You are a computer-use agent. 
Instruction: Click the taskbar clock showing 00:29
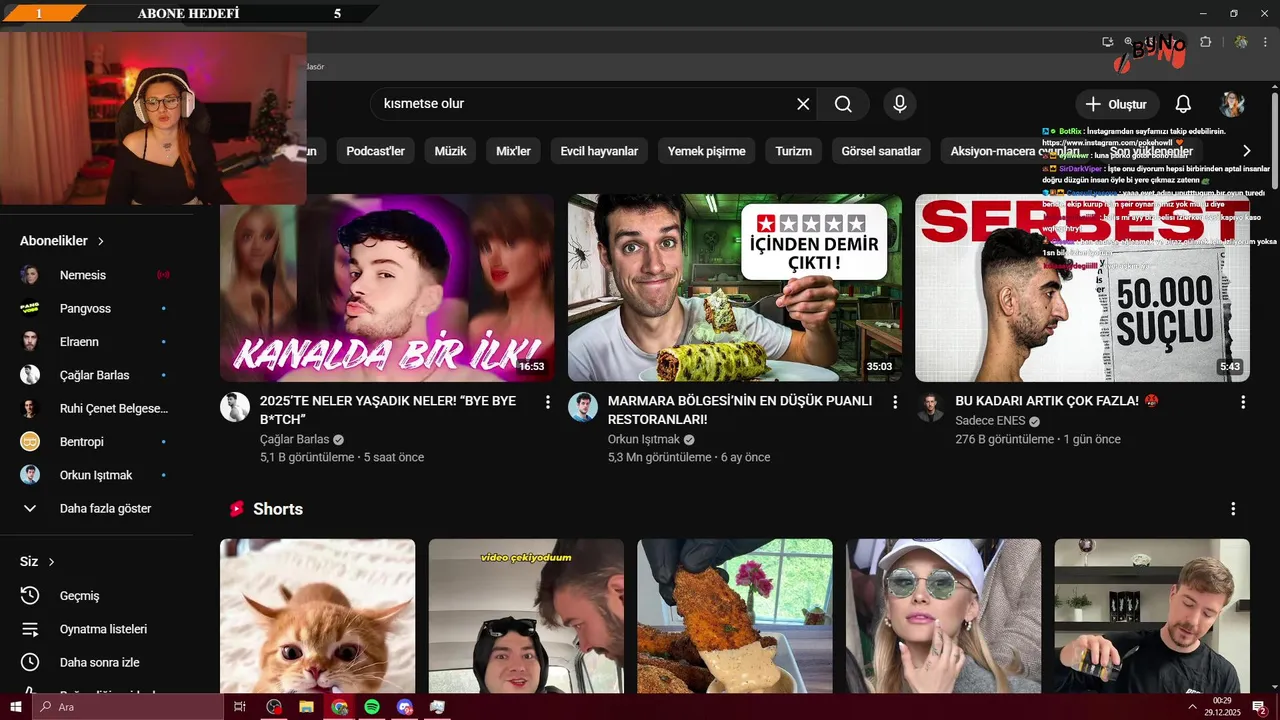click(1222, 707)
